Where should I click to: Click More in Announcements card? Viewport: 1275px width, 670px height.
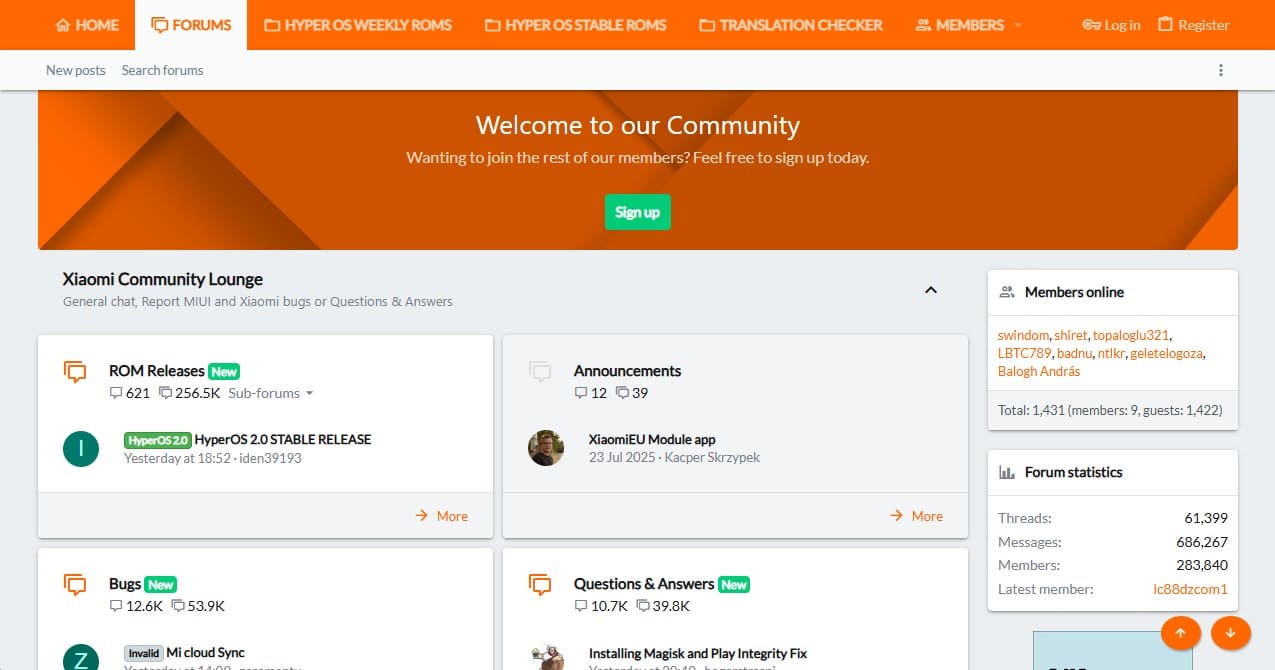(917, 516)
